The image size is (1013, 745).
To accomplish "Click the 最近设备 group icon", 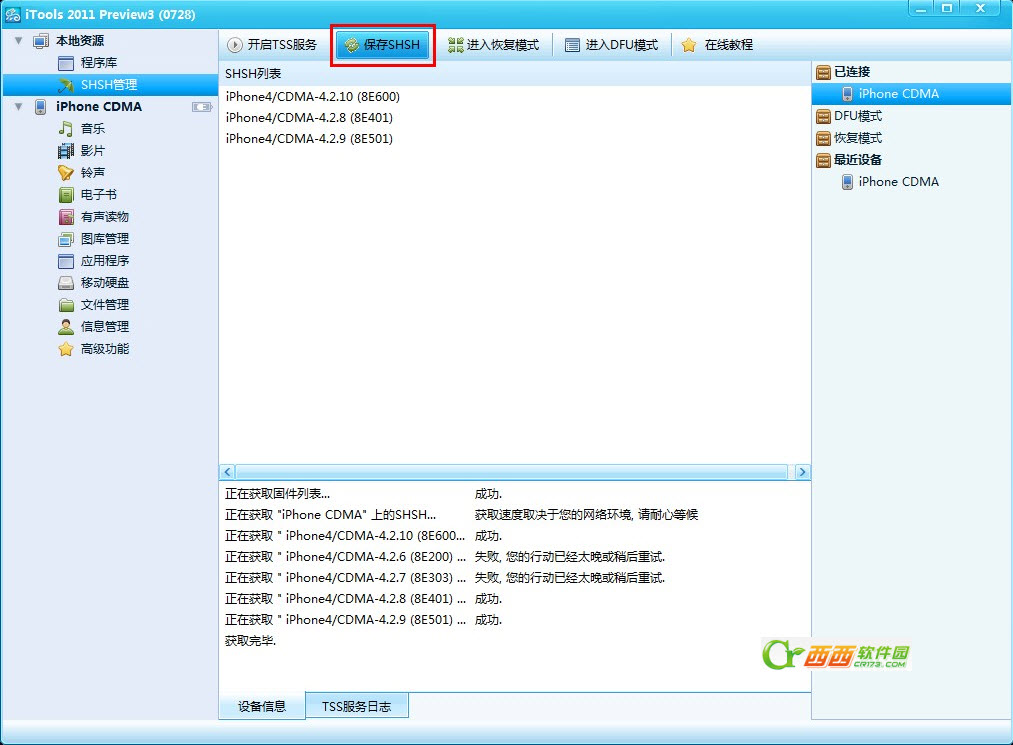I will coord(823,160).
